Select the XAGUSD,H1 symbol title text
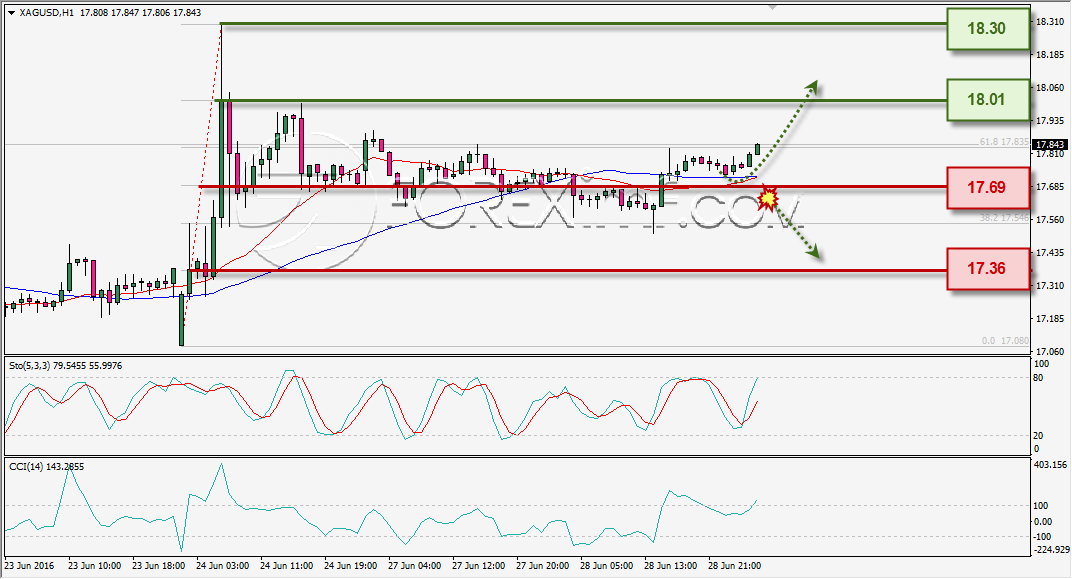Screen dimensions: 1072x579 point(46,12)
